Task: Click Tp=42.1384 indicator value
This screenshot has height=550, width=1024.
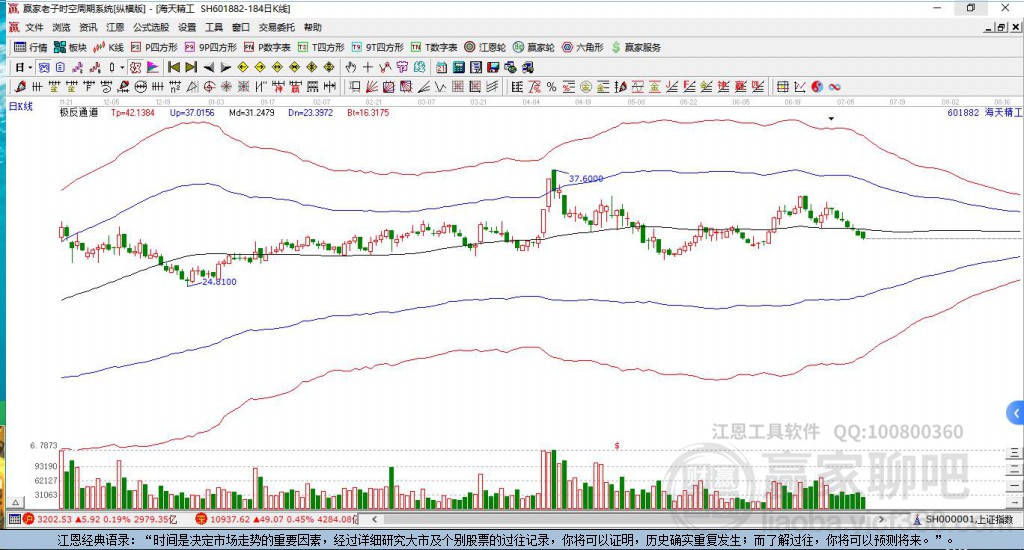Action: [133, 112]
